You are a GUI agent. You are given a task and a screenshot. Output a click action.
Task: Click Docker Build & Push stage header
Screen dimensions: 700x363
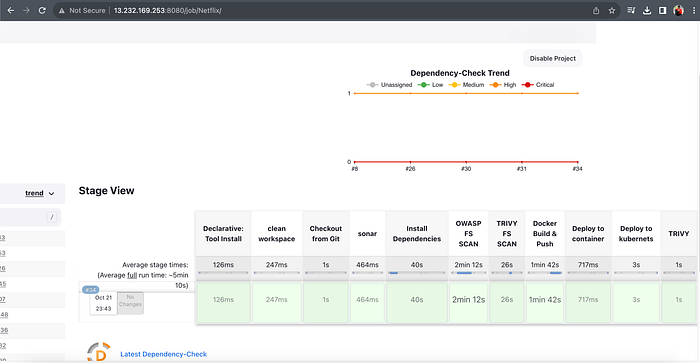tap(545, 234)
